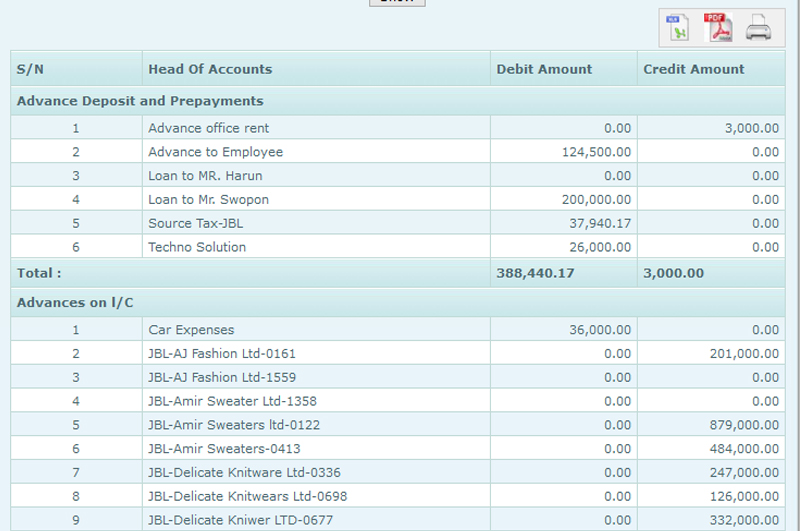Export report to Excel XLS file

[x=680, y=28]
